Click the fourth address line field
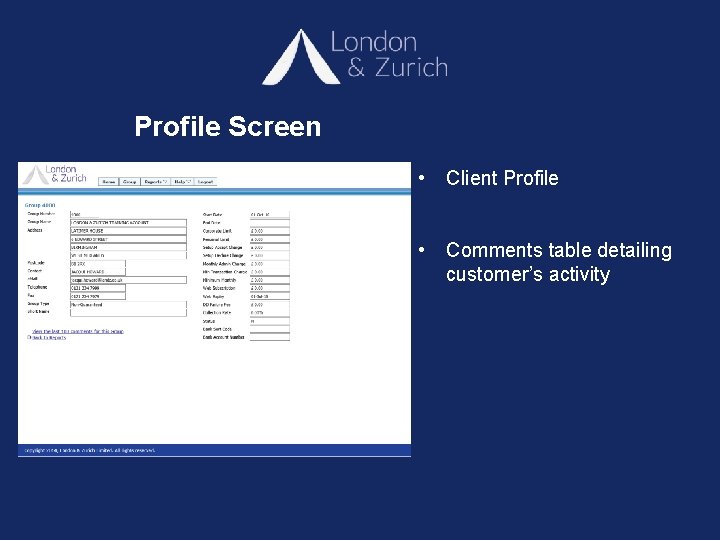Image resolution: width=720 pixels, height=540 pixels. click(128, 255)
